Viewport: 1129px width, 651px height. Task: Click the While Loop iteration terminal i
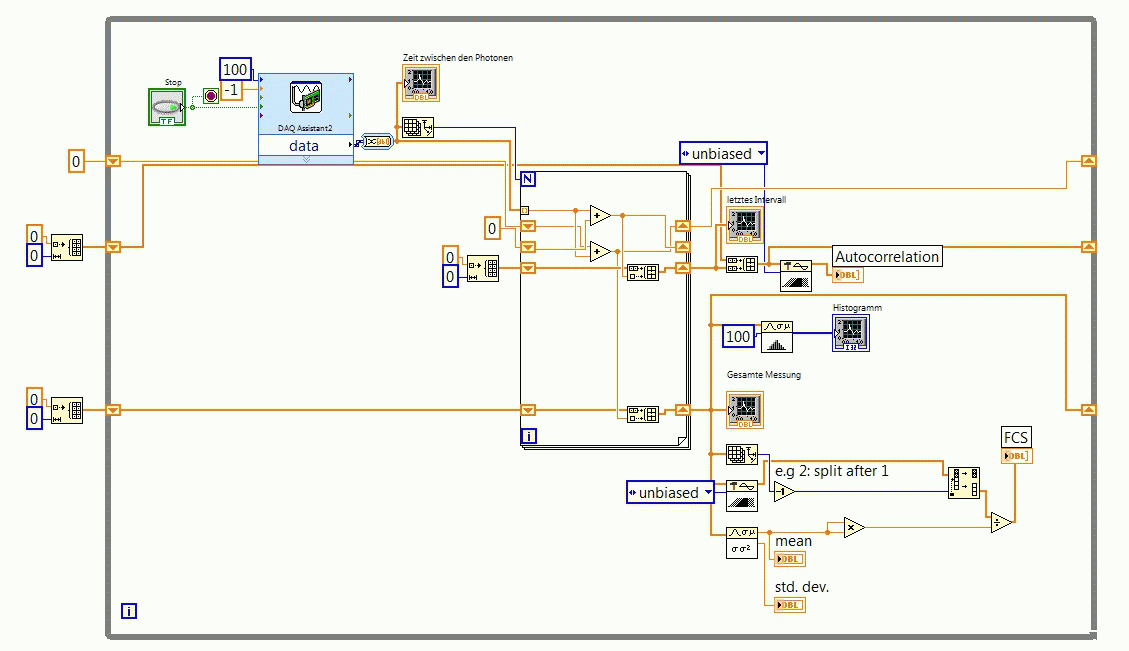coord(129,611)
